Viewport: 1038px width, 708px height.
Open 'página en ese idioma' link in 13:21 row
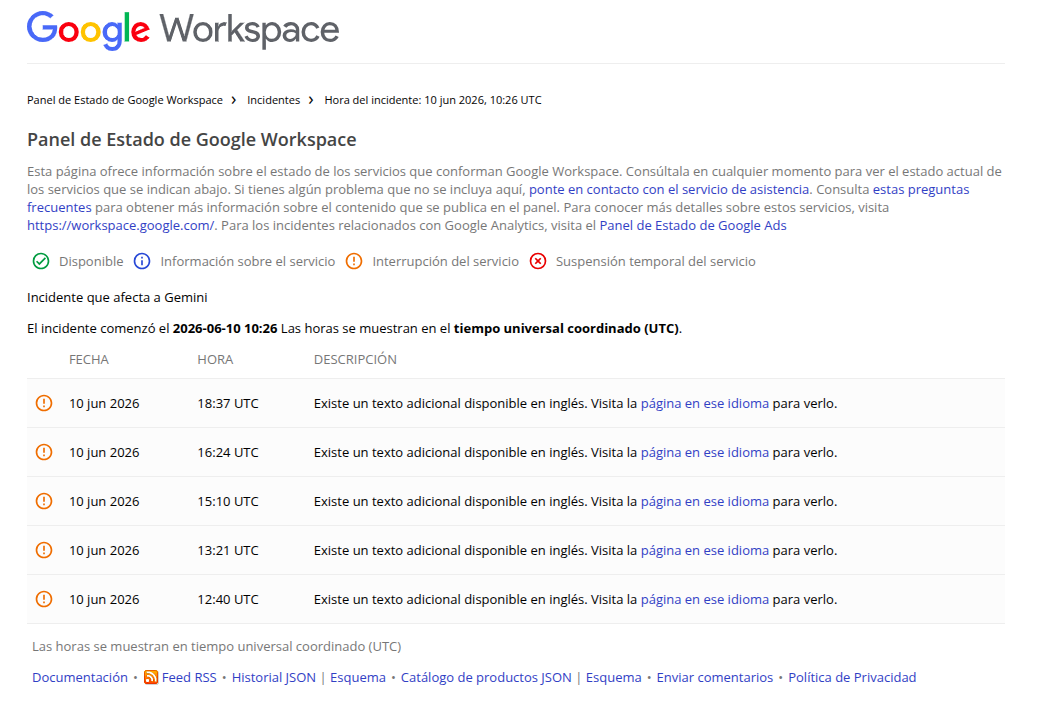point(704,551)
